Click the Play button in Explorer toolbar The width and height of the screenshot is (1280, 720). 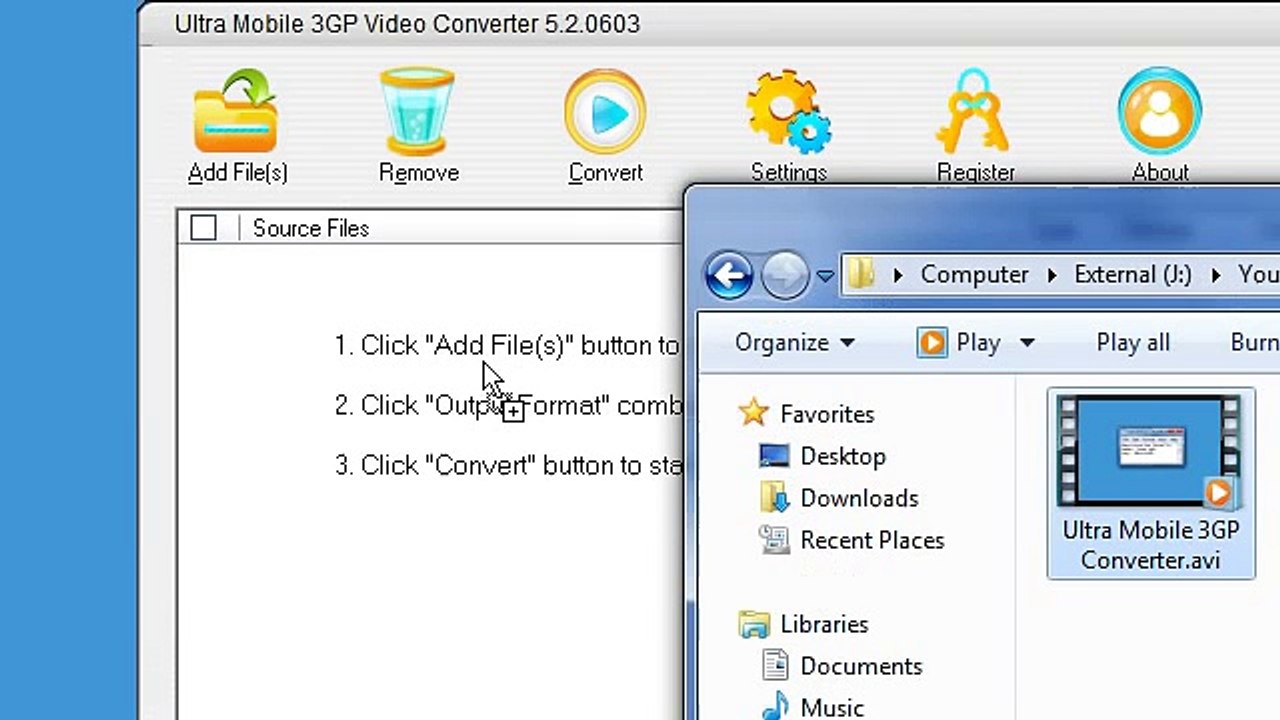(959, 343)
